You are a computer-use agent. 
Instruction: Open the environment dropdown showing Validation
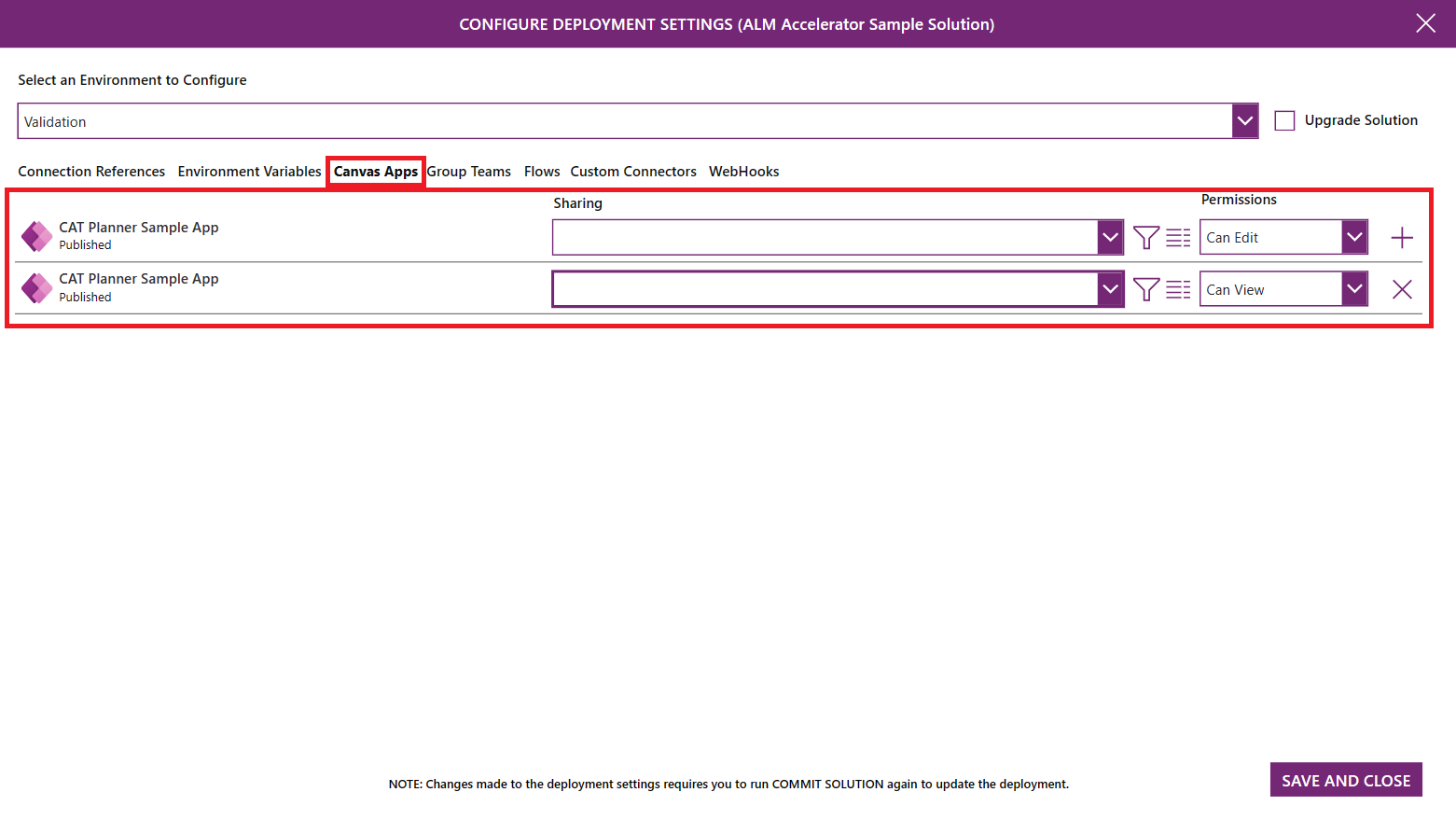pyautogui.click(x=1244, y=120)
